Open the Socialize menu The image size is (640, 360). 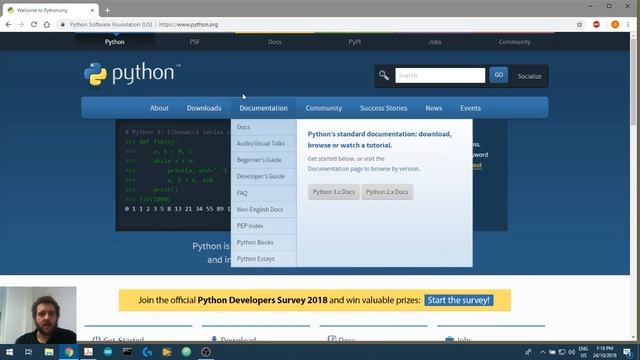529,76
